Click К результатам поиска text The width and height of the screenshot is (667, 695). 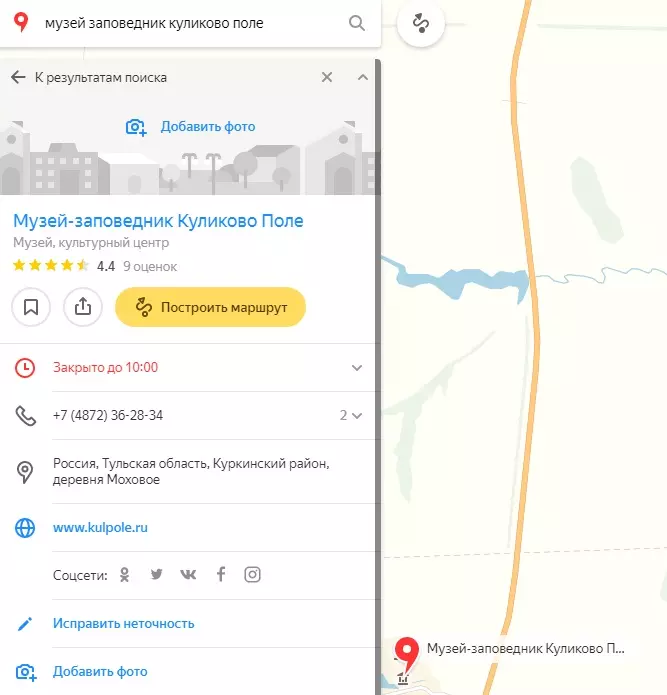(101, 78)
